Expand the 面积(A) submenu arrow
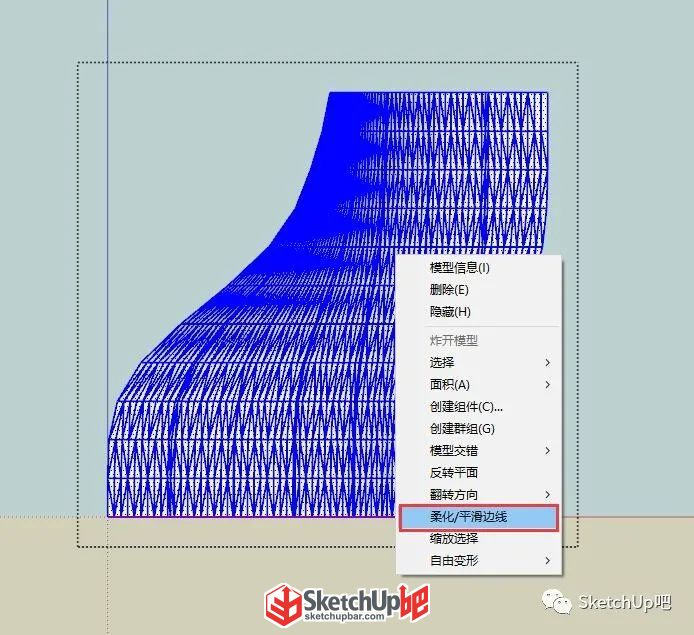The height and width of the screenshot is (635, 694). [x=547, y=385]
